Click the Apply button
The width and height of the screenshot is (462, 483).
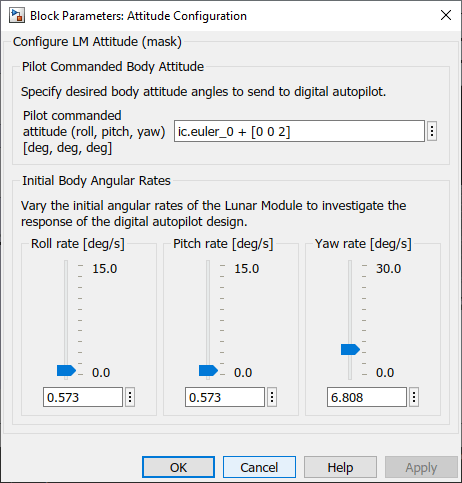point(421,467)
